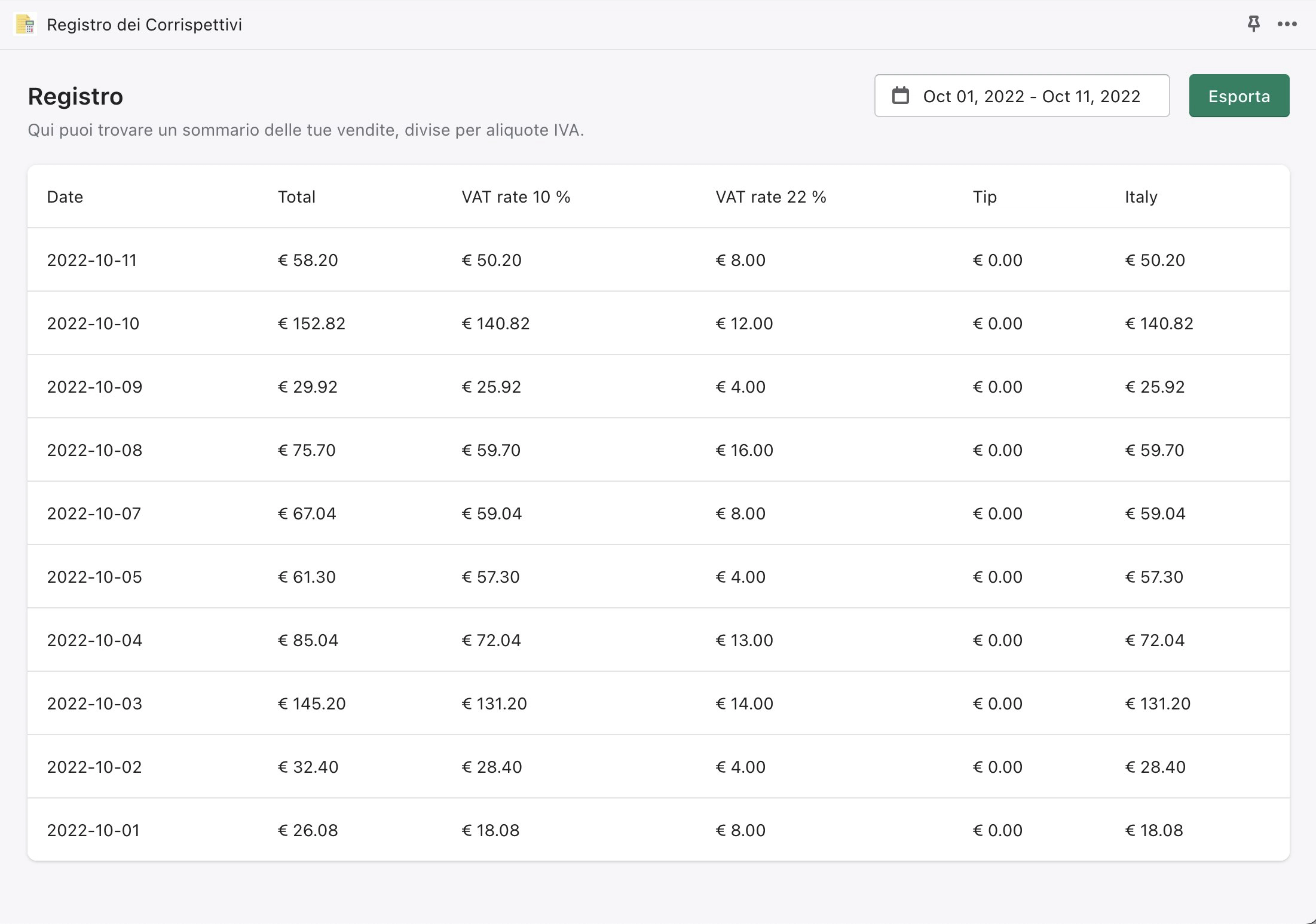The height and width of the screenshot is (924, 1316).
Task: Click the Date column header
Action: pos(65,197)
